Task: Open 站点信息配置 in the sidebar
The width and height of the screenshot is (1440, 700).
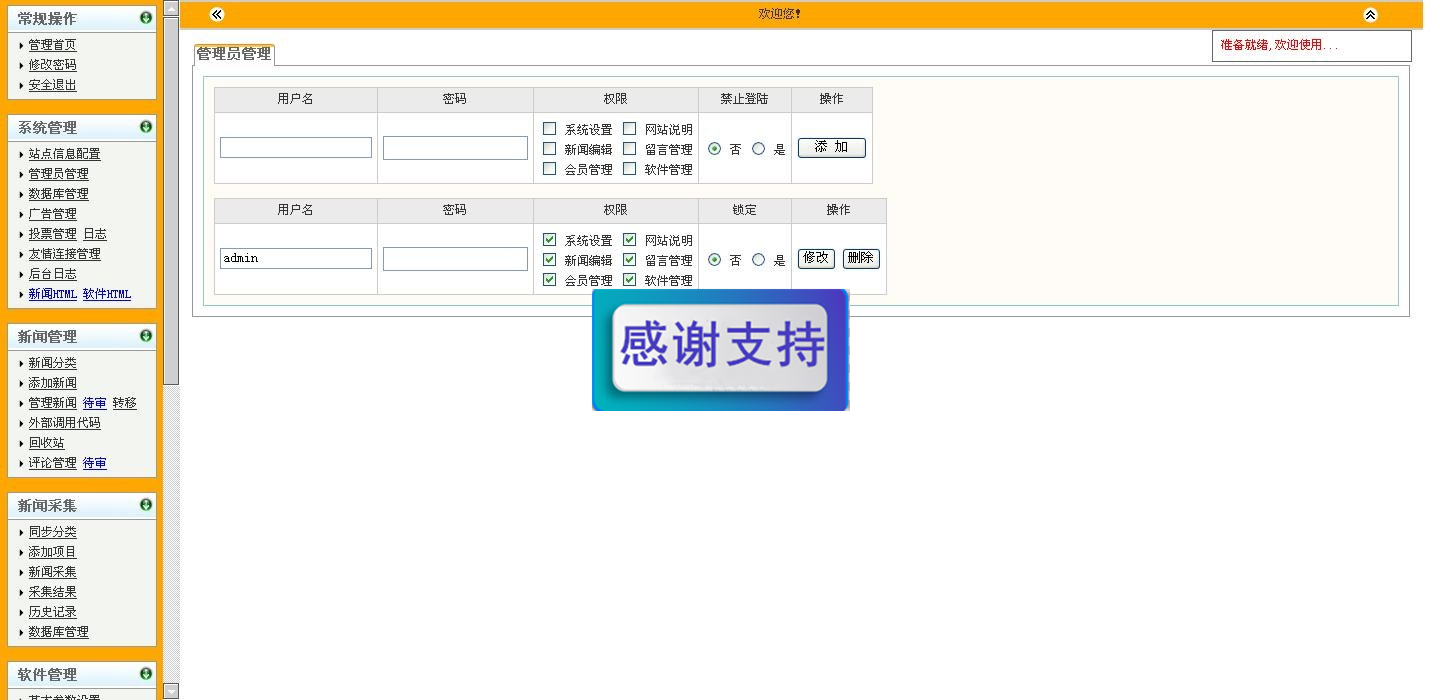Action: (64, 154)
